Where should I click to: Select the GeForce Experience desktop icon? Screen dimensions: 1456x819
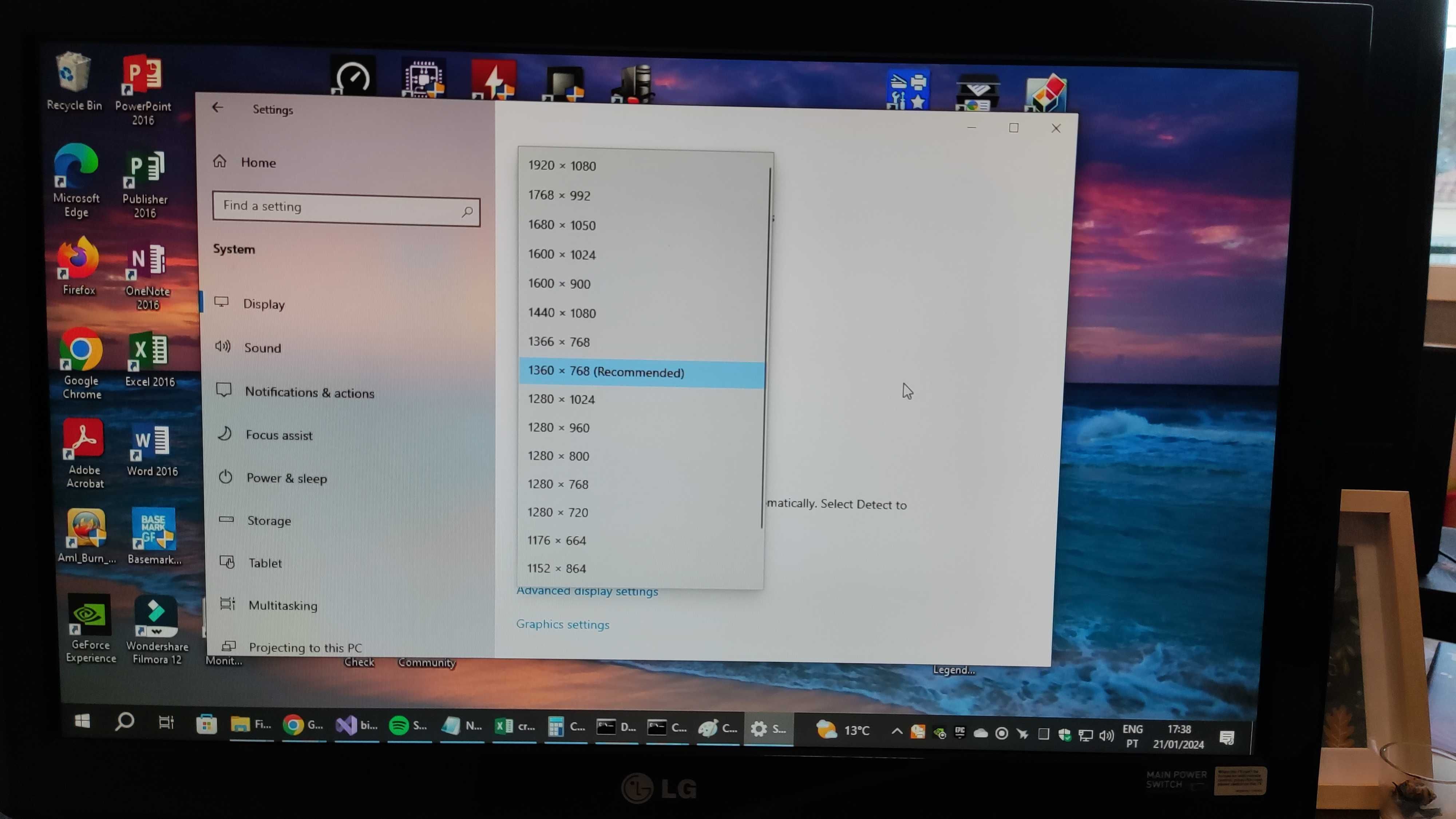(90, 629)
